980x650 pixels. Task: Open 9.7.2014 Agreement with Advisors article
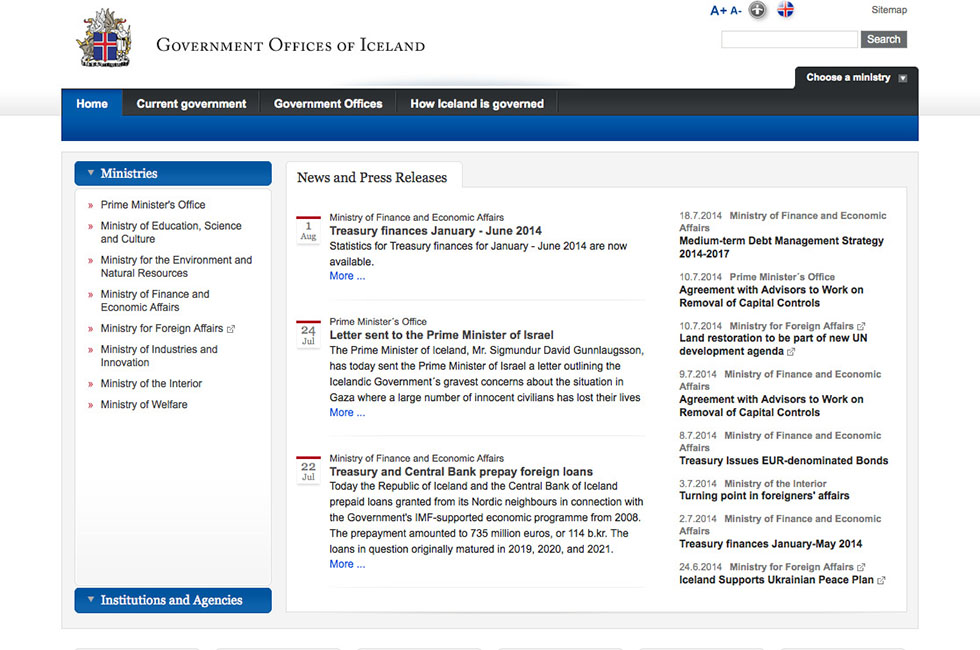click(x=771, y=406)
